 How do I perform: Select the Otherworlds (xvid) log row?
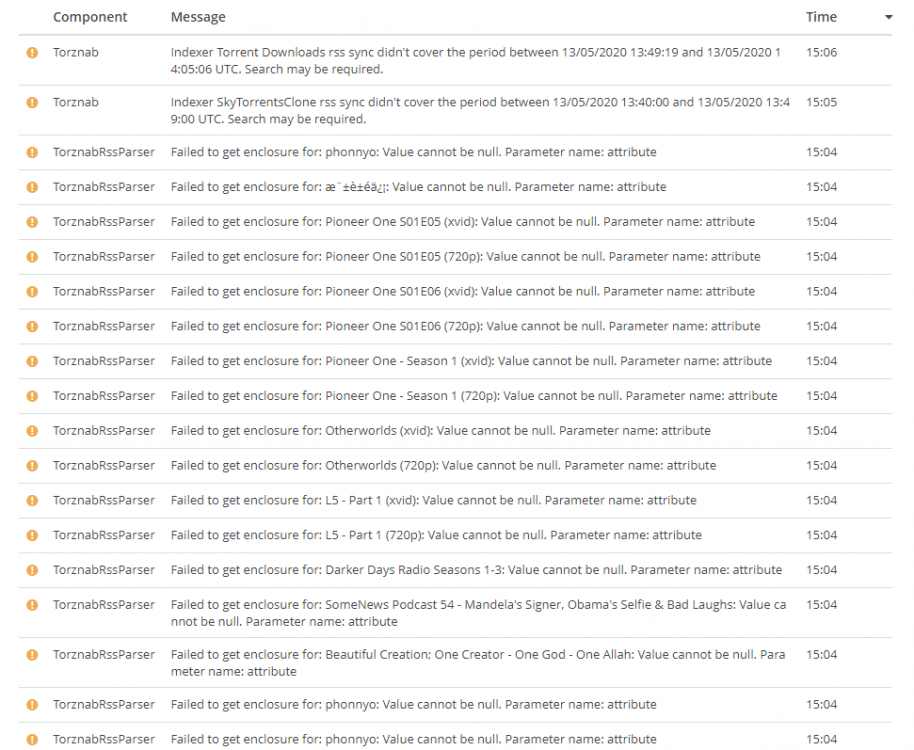pyautogui.click(x=455, y=431)
